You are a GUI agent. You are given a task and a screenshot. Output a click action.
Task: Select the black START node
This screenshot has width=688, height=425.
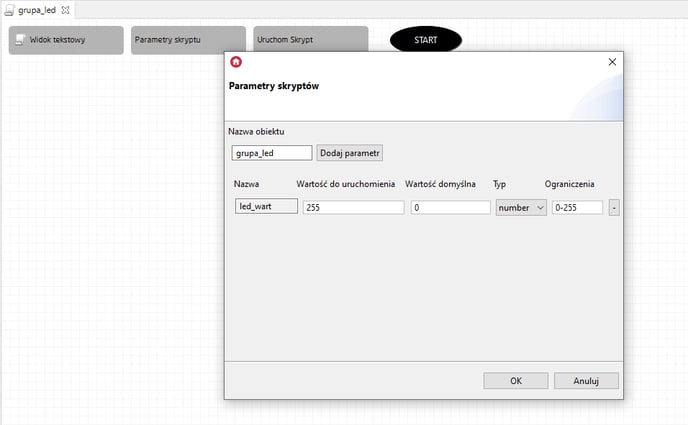click(425, 40)
